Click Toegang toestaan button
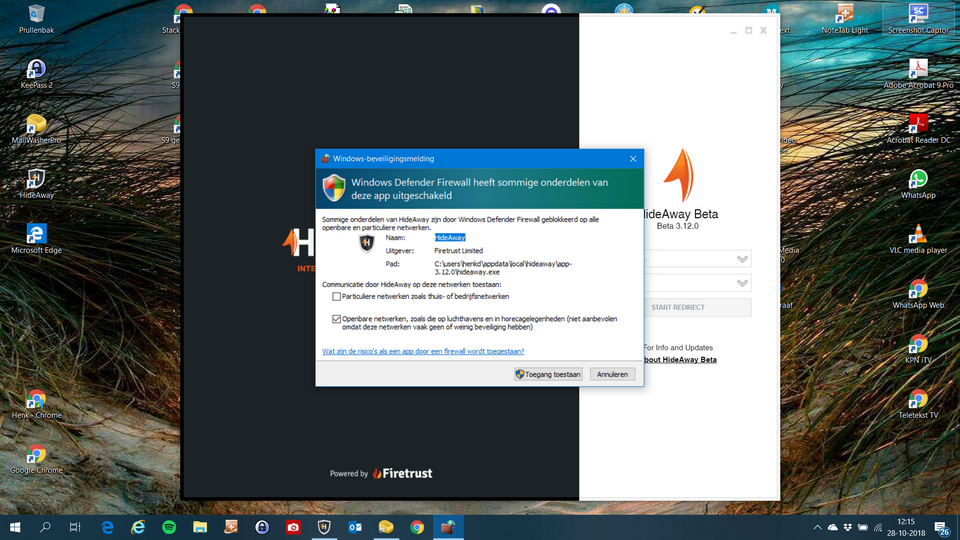Screen dimensions: 960x540 click(548, 374)
